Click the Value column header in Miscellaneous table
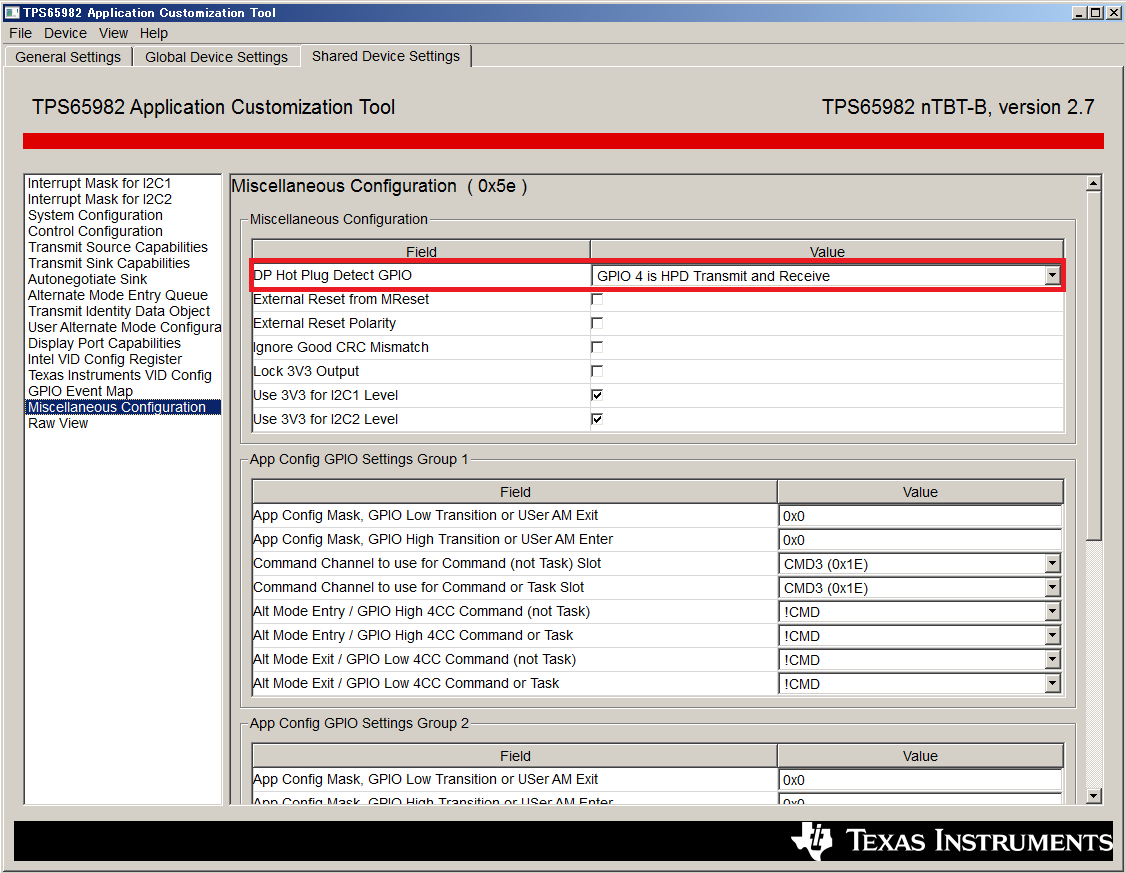The width and height of the screenshot is (1126, 873). point(827,251)
